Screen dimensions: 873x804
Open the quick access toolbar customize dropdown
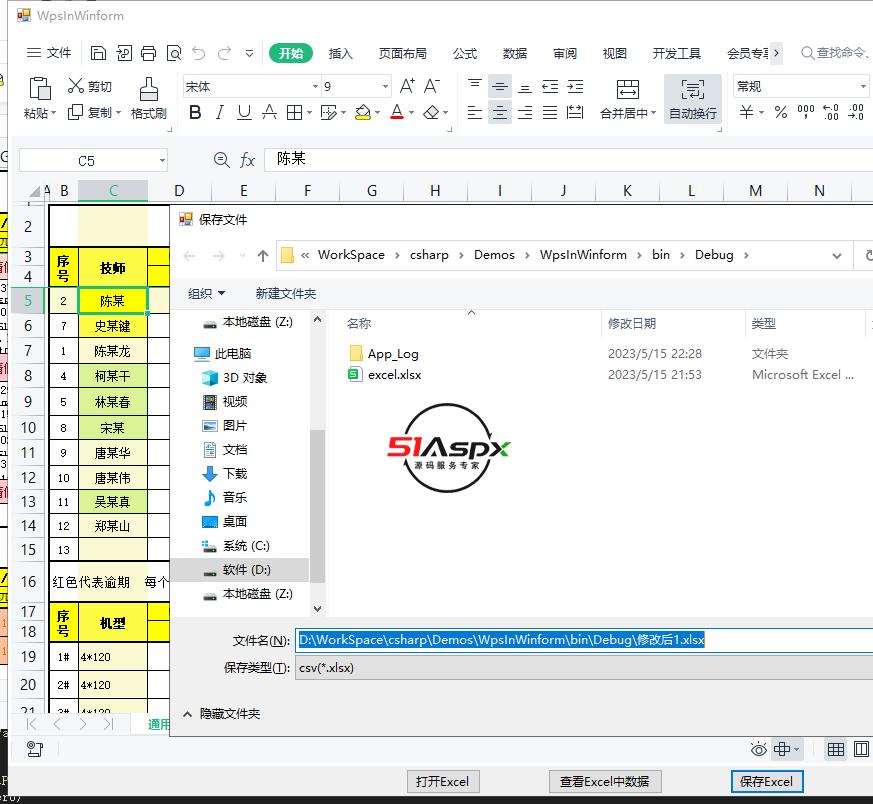tap(249, 53)
